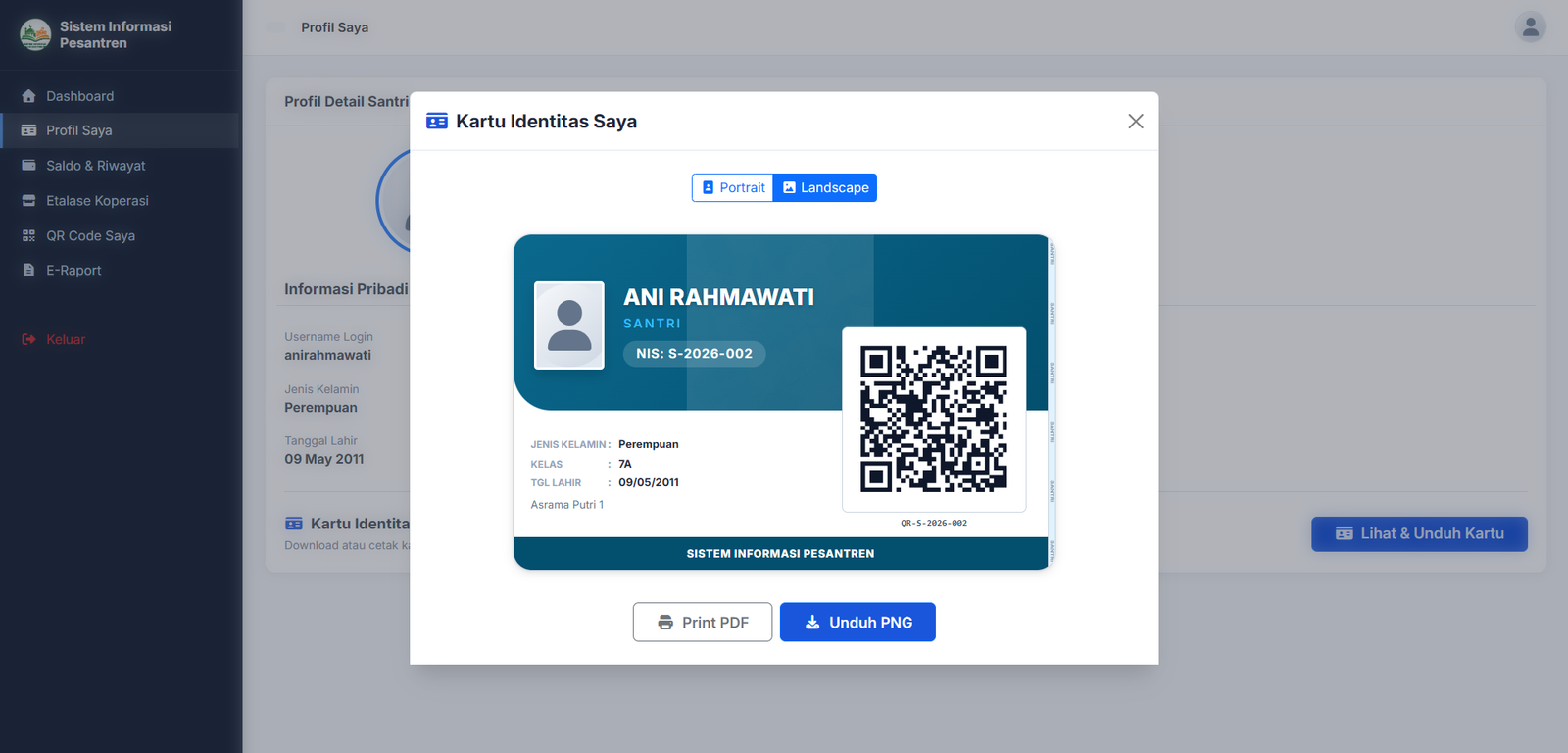Click Keluar to log out

tap(120, 340)
